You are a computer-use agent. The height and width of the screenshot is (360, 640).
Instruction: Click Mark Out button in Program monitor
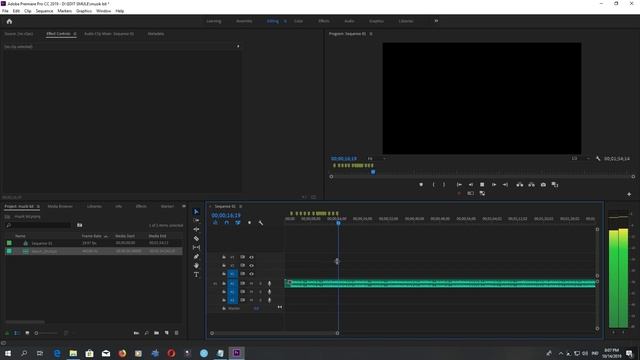(444, 184)
